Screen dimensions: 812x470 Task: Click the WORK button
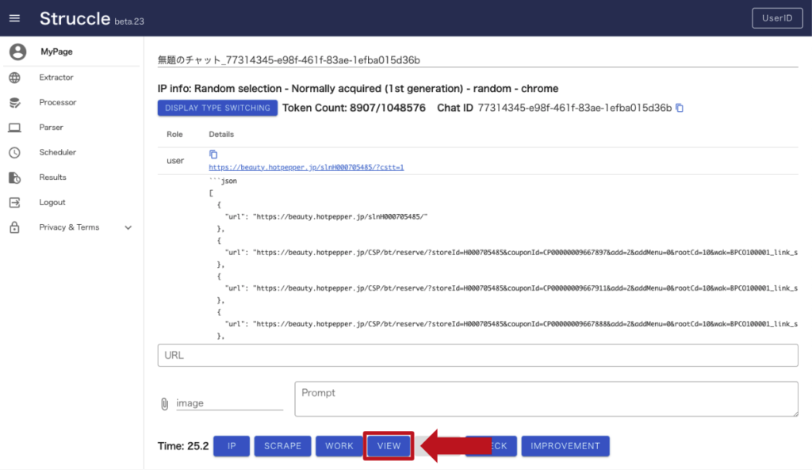coord(339,446)
